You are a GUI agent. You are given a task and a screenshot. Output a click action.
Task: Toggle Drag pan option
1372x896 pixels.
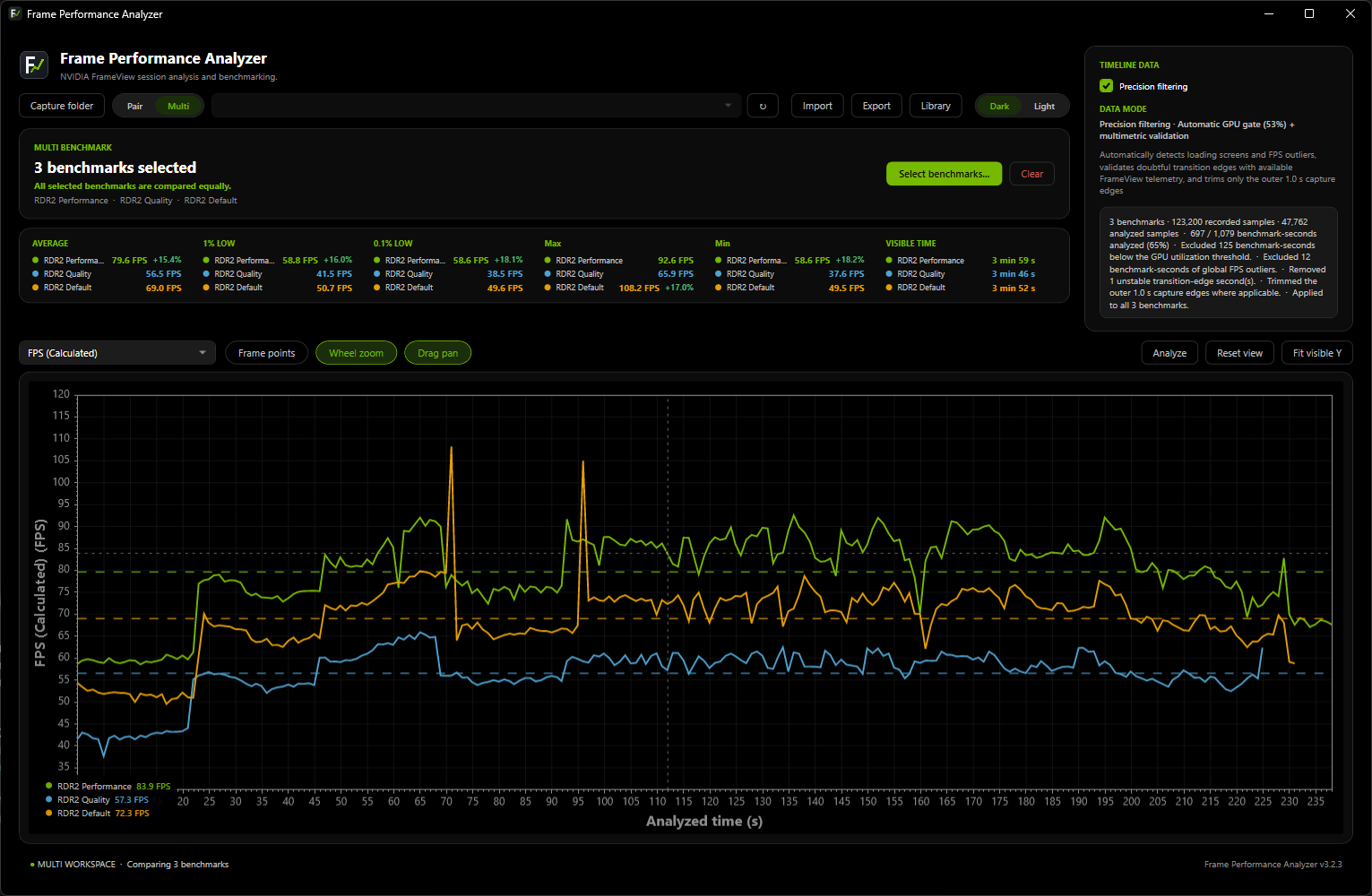pos(437,353)
